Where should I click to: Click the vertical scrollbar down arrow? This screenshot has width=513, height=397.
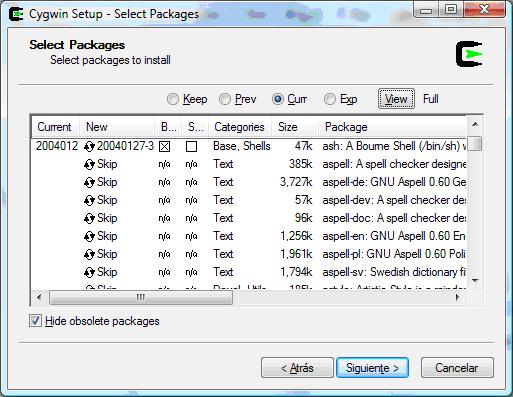coord(475,280)
